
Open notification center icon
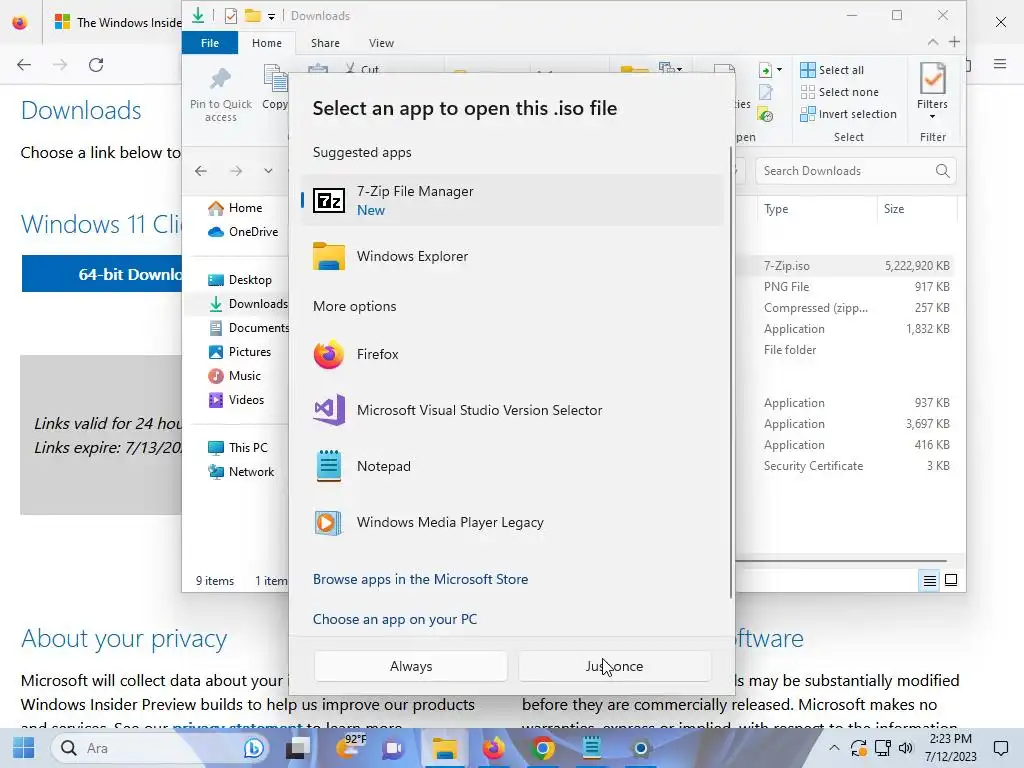pos(1000,748)
